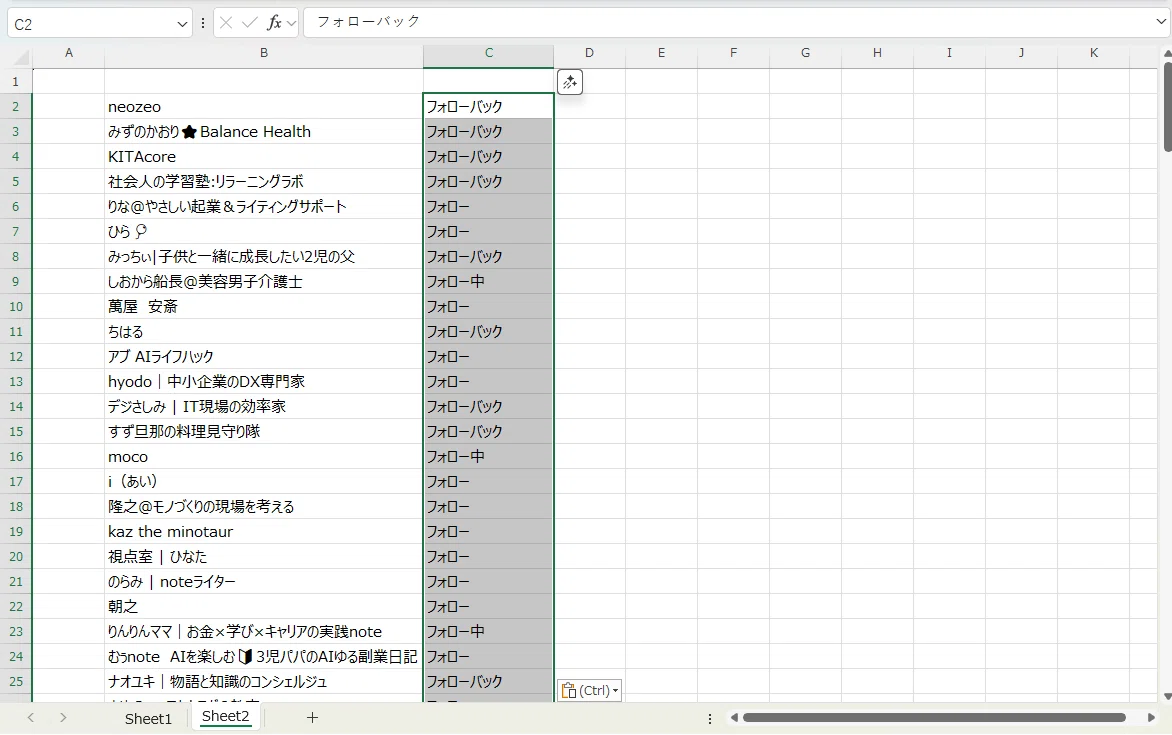Select row 16 header
The width and height of the screenshot is (1172, 735).
[16, 457]
